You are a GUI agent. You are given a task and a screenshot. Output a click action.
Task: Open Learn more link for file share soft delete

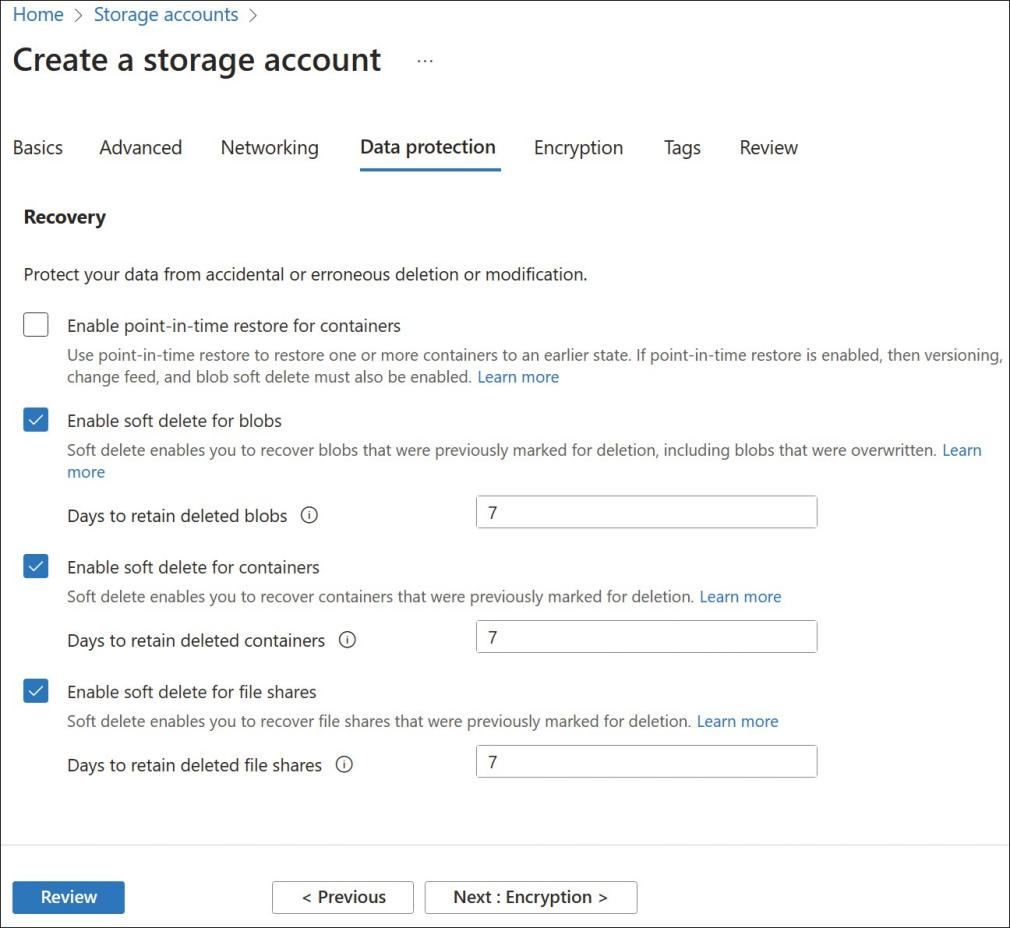tap(738, 721)
